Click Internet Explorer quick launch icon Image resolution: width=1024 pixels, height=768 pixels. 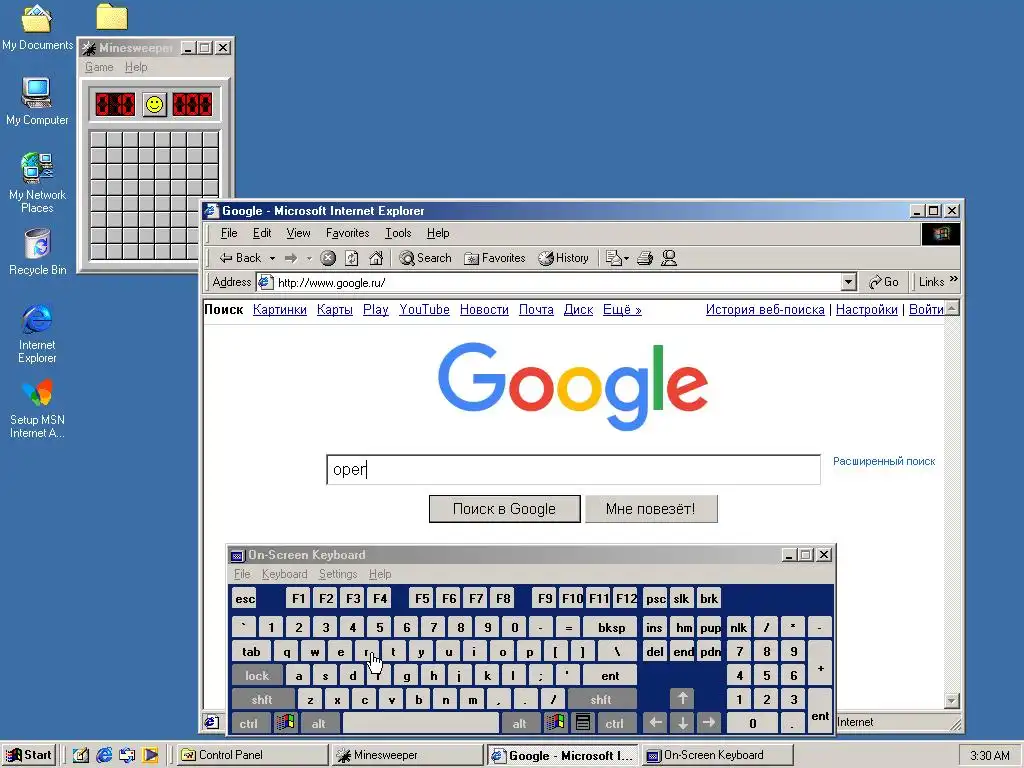[104, 755]
